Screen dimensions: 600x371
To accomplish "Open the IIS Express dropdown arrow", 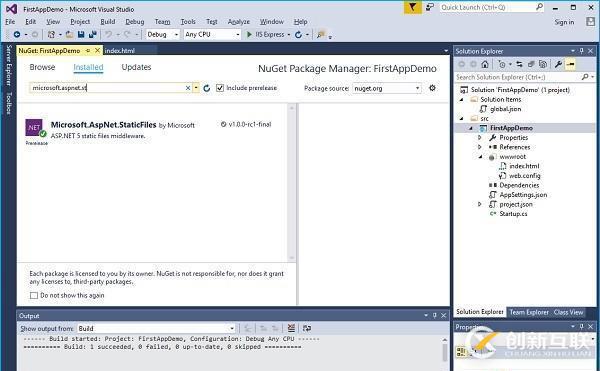I will (x=289, y=35).
